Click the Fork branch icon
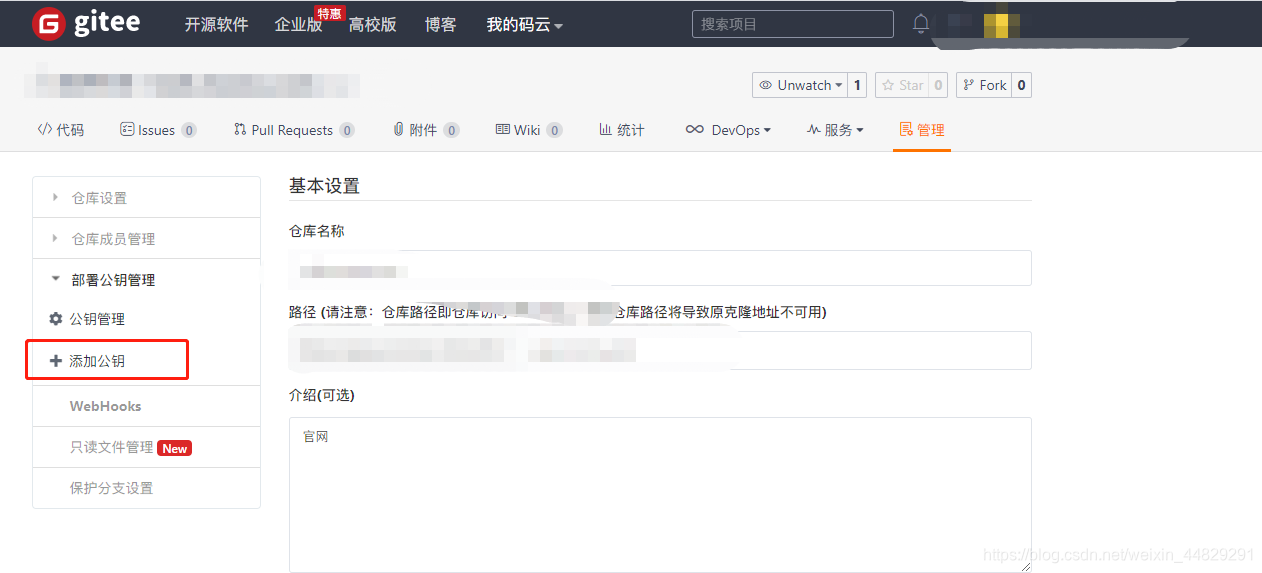This screenshot has height=573, width=1262. pyautogui.click(x=968, y=85)
